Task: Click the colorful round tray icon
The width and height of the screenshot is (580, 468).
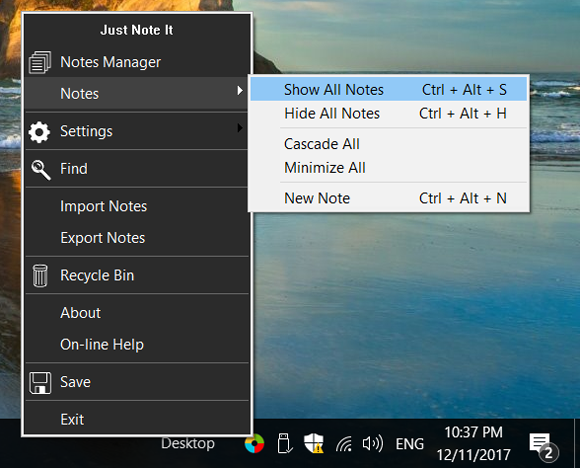Action: (x=254, y=443)
